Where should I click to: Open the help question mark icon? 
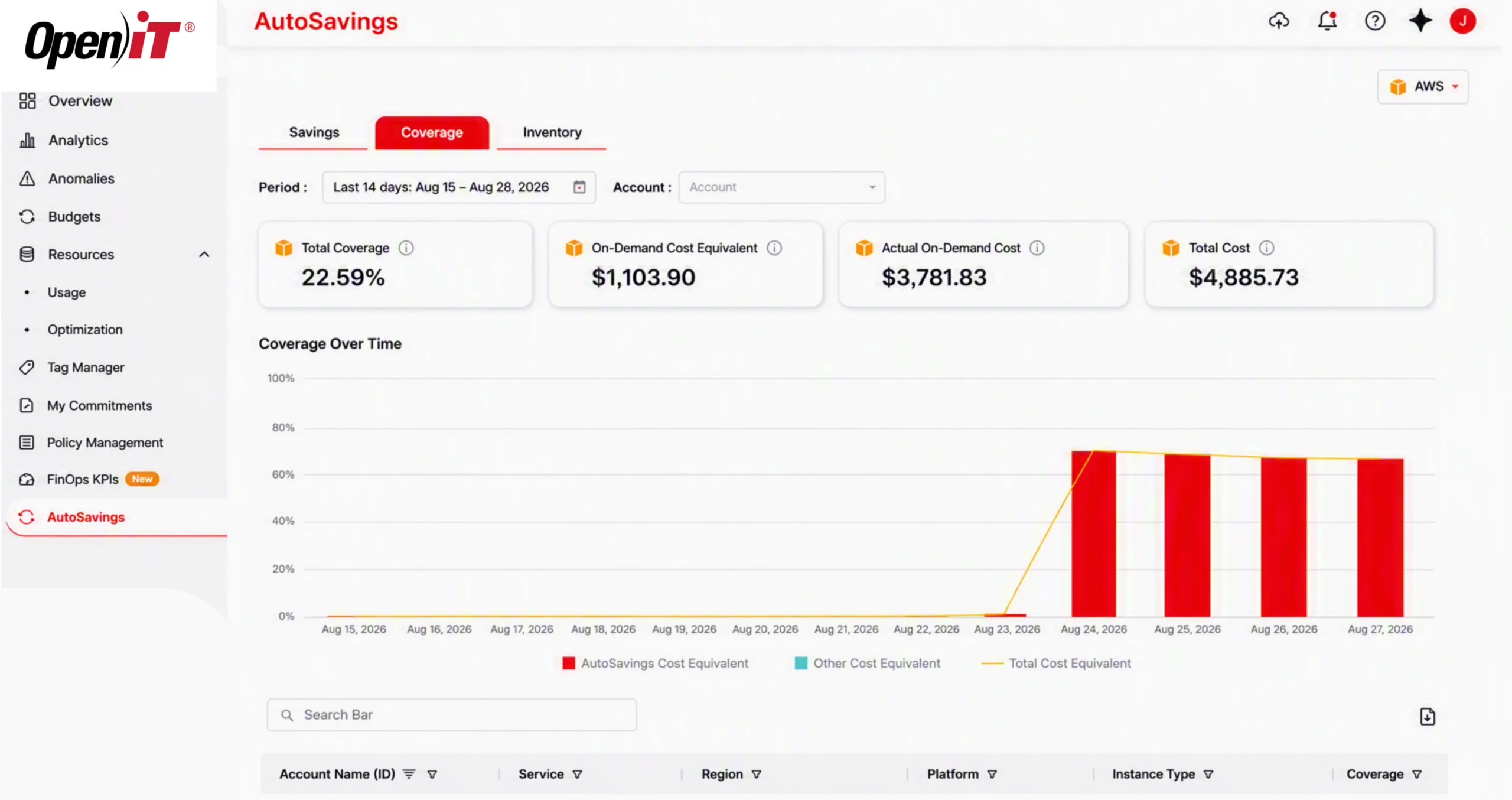1375,21
